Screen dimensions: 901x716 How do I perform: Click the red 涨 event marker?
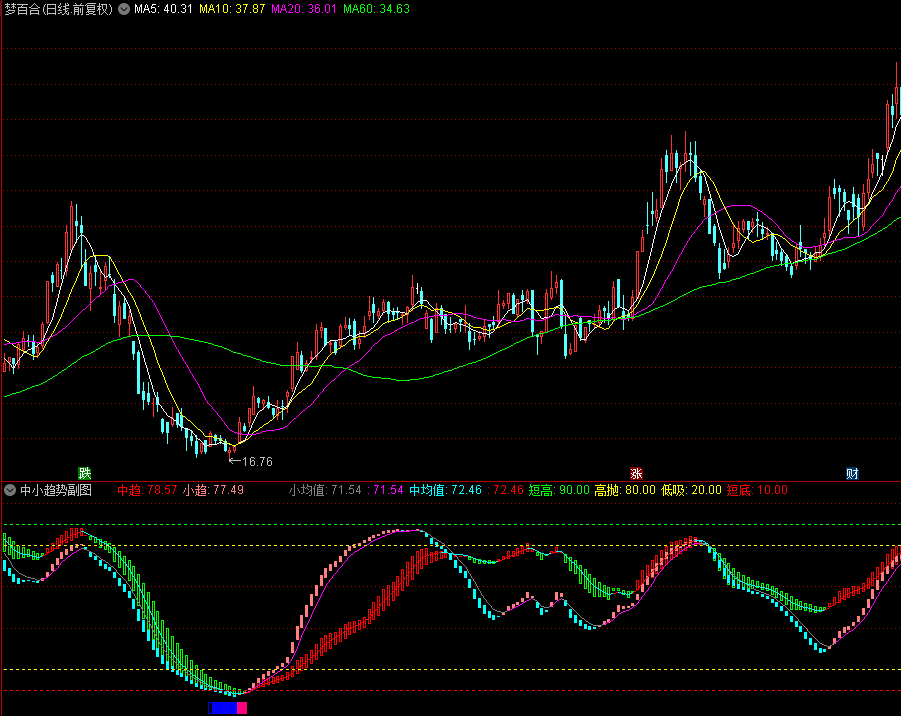click(x=636, y=474)
